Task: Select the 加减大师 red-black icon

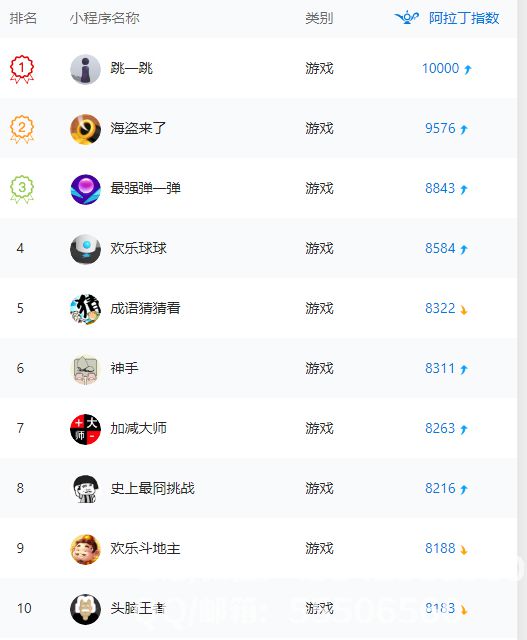Action: 85,429
